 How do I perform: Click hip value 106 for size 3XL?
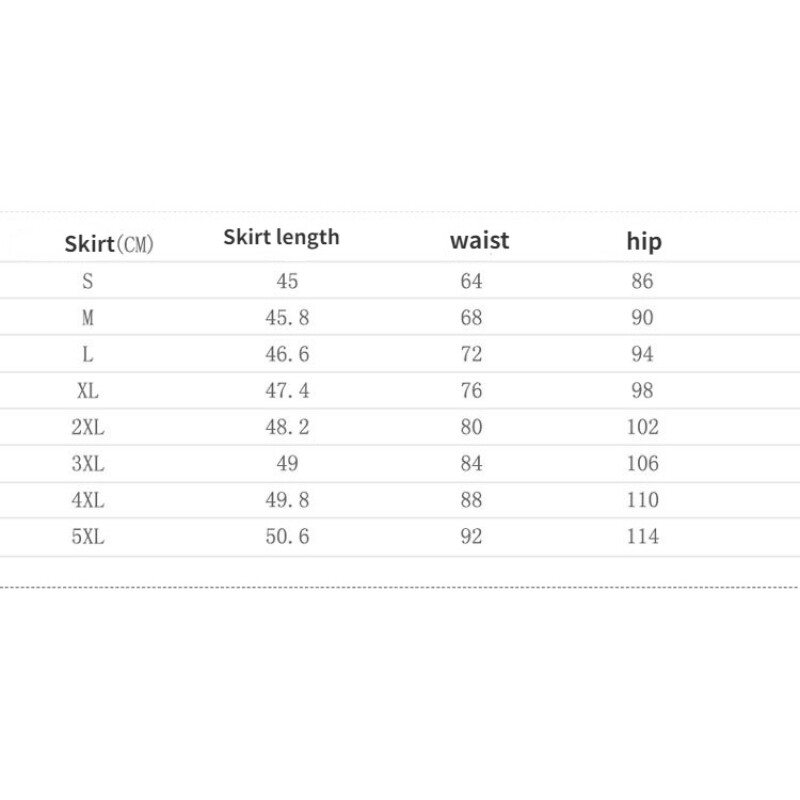pos(642,464)
